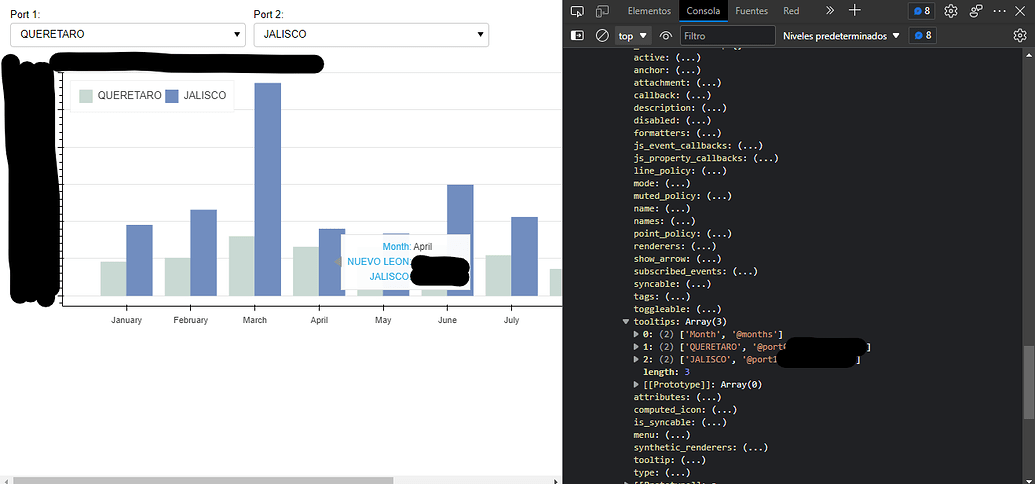Switch to the Red tab
This screenshot has height=484, width=1035.
(791, 11)
